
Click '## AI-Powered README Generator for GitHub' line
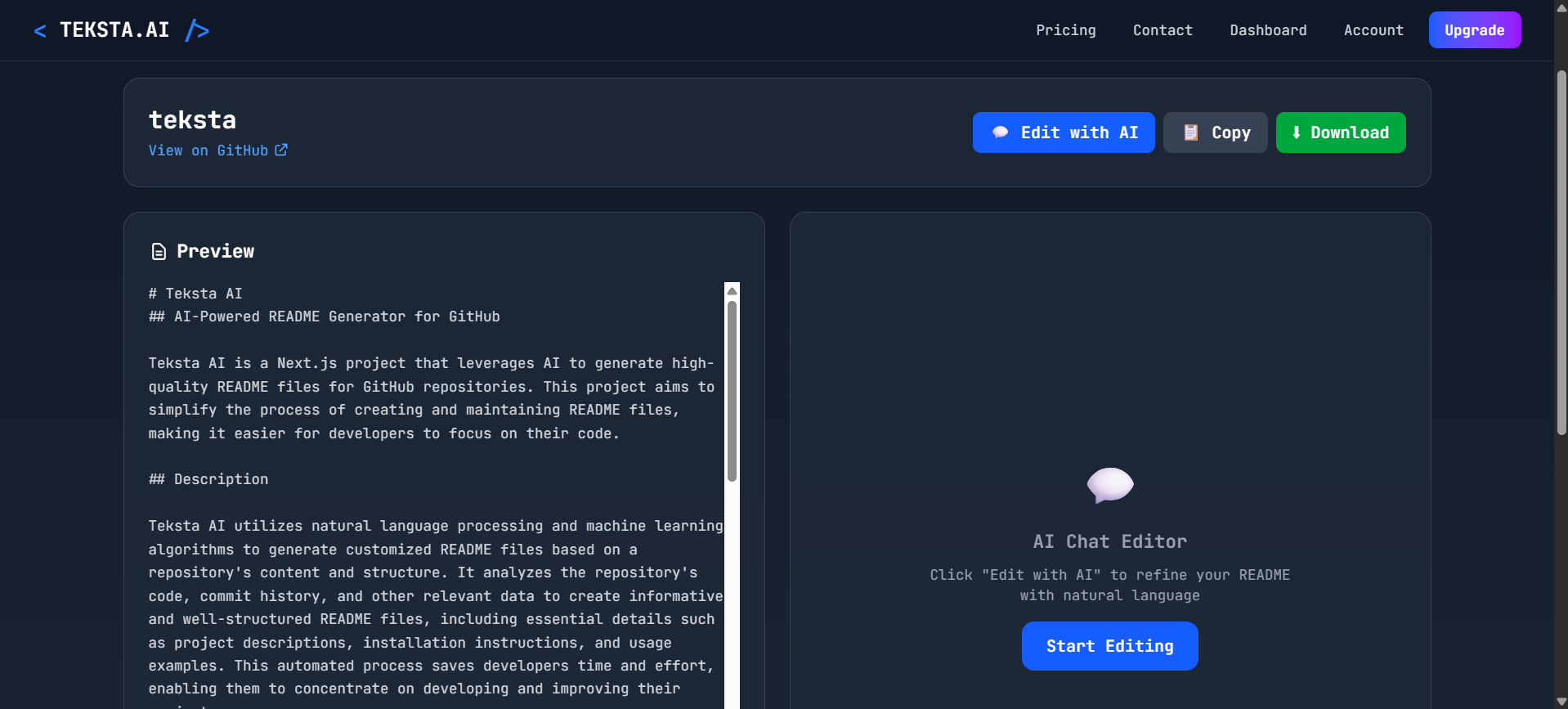pos(324,316)
